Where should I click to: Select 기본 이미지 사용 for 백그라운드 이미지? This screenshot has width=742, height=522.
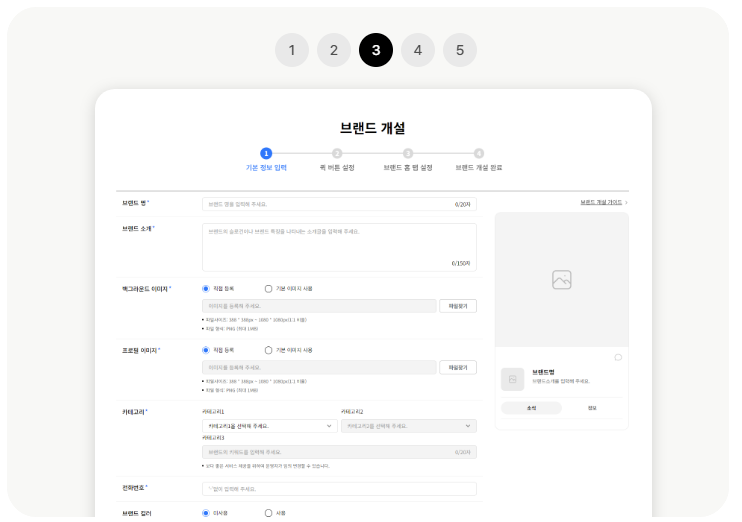point(268,289)
